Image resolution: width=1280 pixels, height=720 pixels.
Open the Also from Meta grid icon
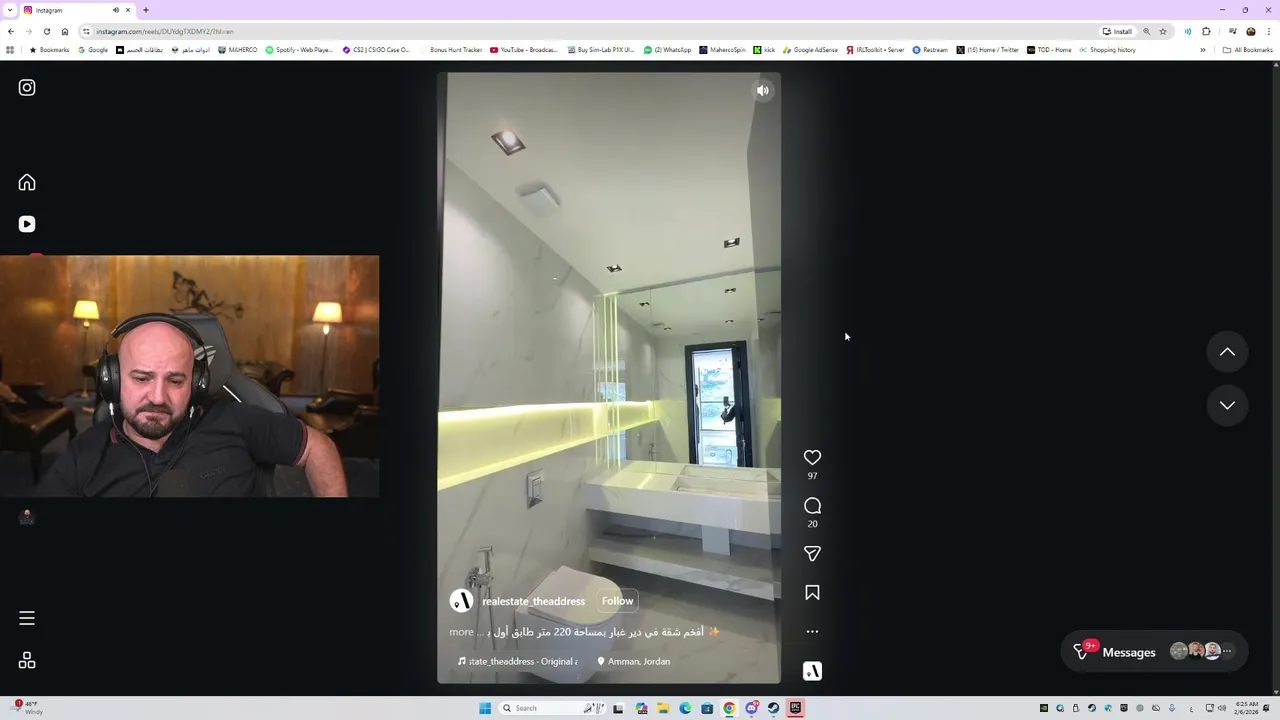[x=27, y=660]
